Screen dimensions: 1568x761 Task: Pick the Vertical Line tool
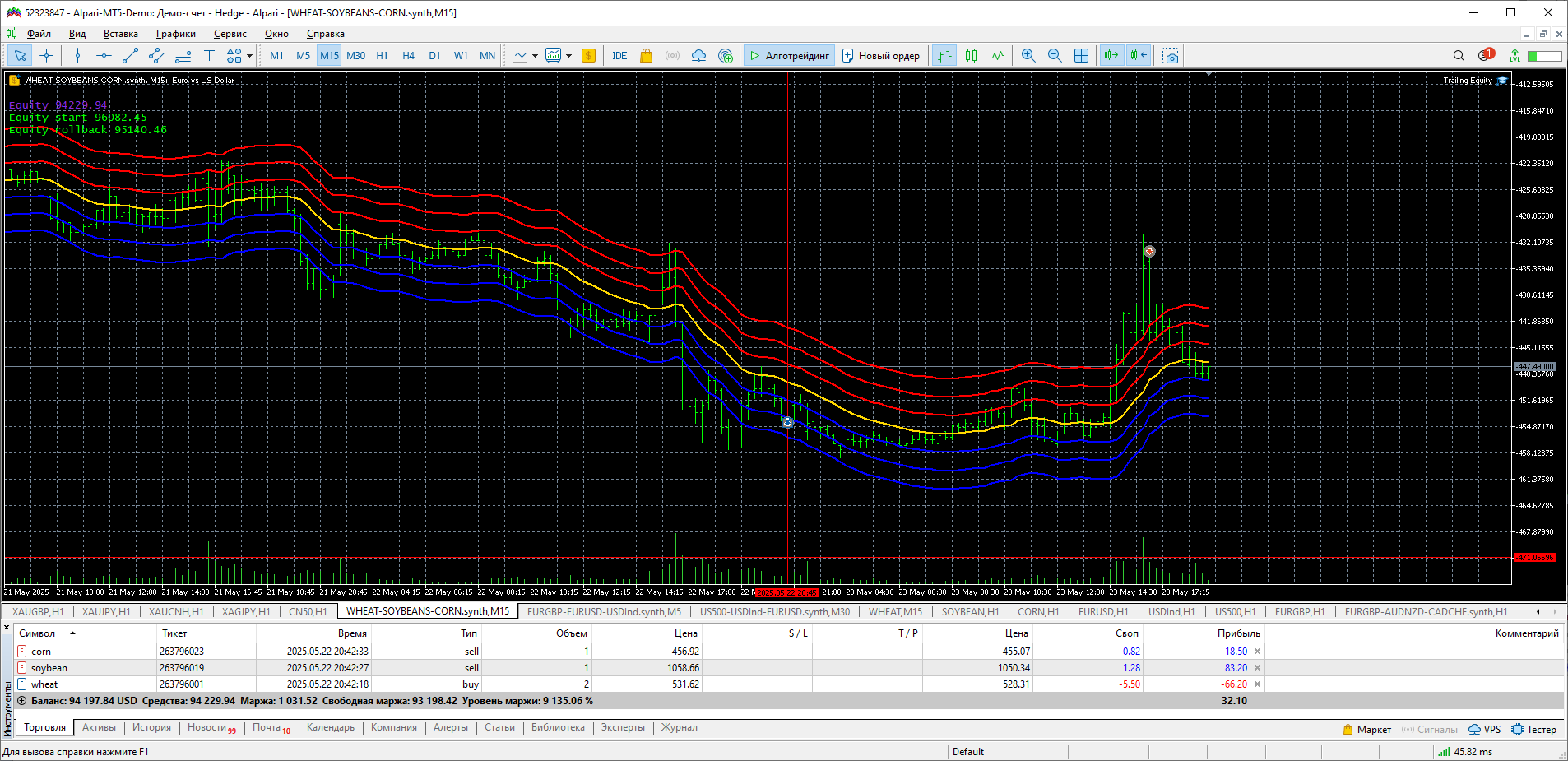(77, 56)
